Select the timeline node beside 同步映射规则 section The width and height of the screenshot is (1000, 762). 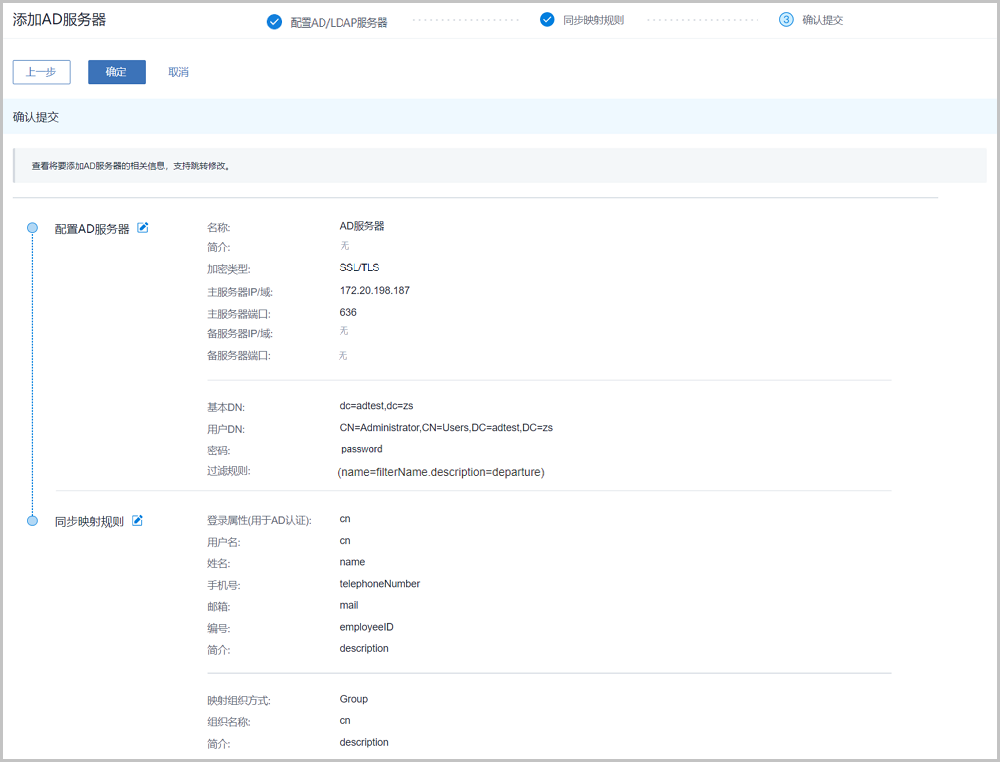click(x=32, y=521)
